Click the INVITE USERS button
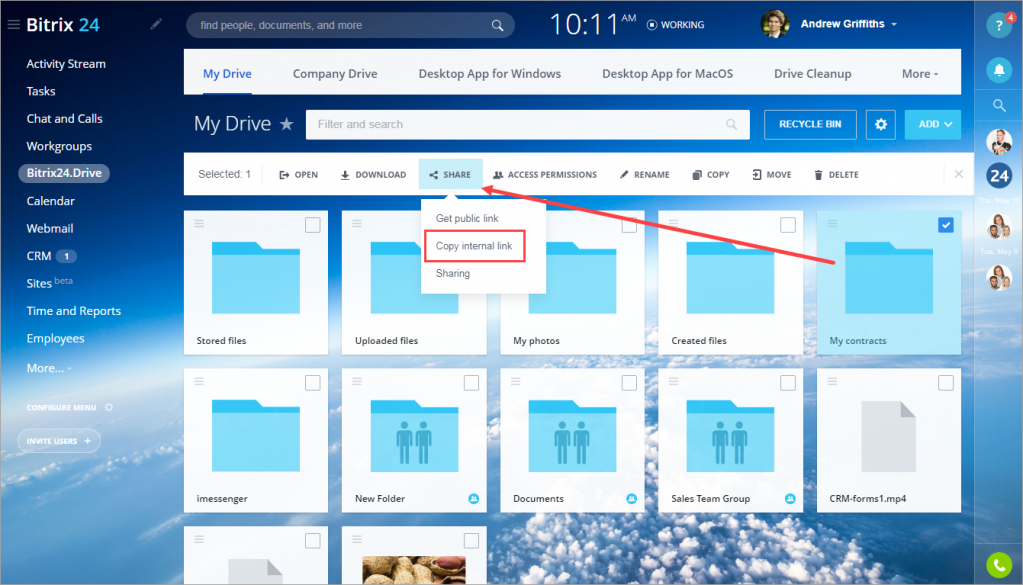The width and height of the screenshot is (1023, 585). click(x=59, y=441)
